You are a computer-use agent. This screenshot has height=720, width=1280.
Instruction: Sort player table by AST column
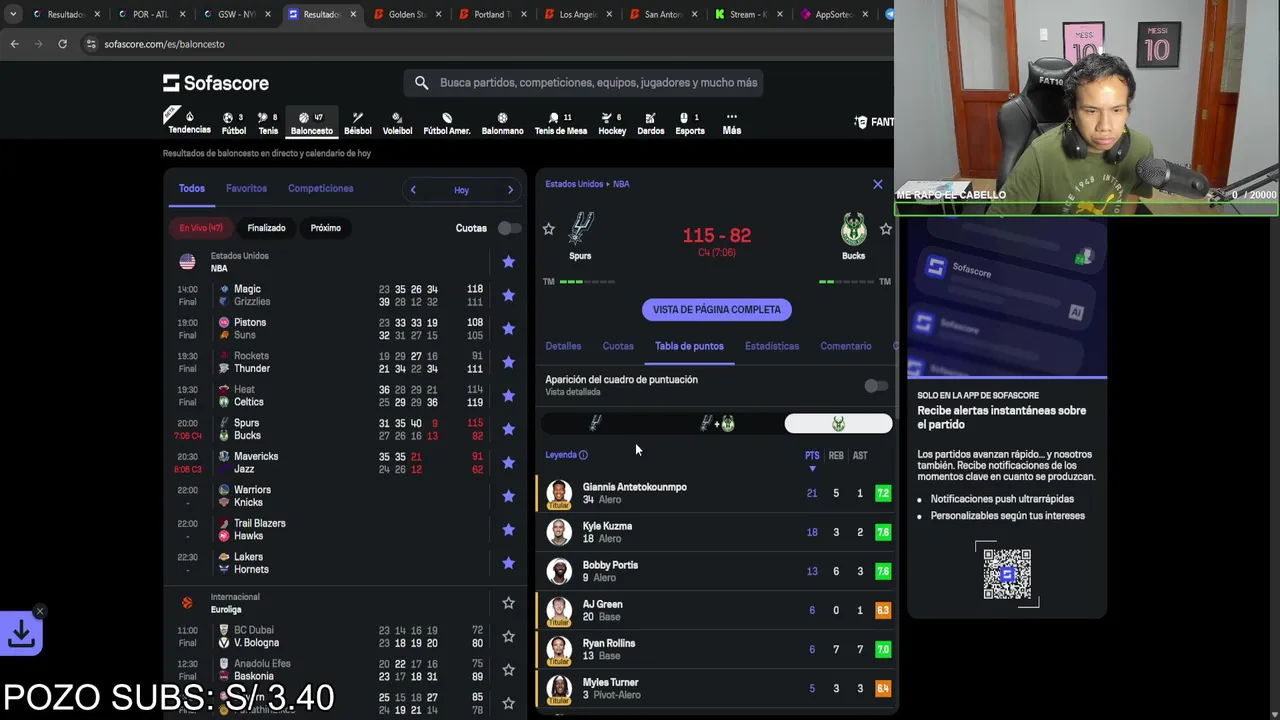tap(860, 456)
